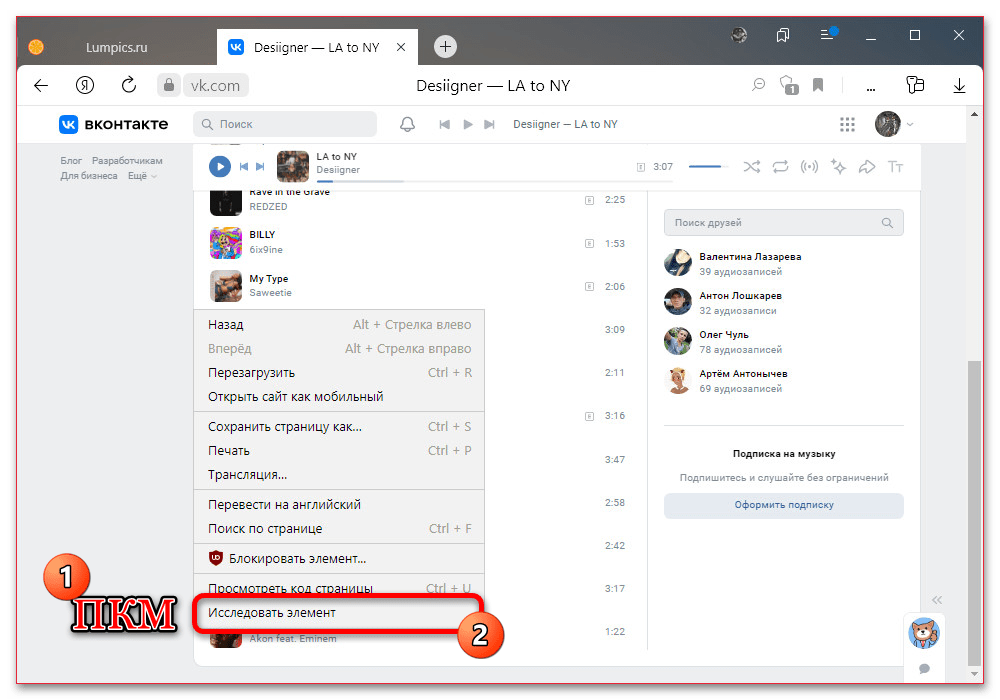This screenshot has width=1000, height=700.
Task: Expand the Ещё dropdown in sidebar
Action: pos(142,175)
